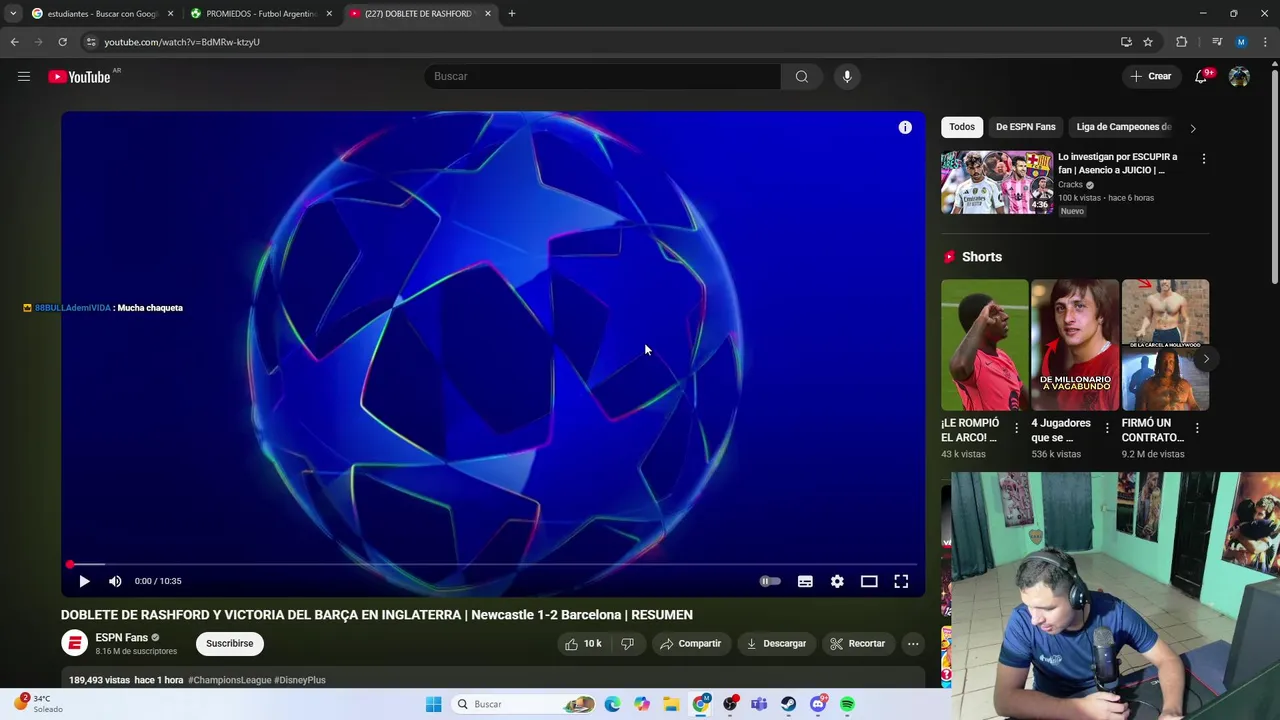Open Microsoft Edge from the taskbar
The image size is (1280, 720).
point(612,704)
